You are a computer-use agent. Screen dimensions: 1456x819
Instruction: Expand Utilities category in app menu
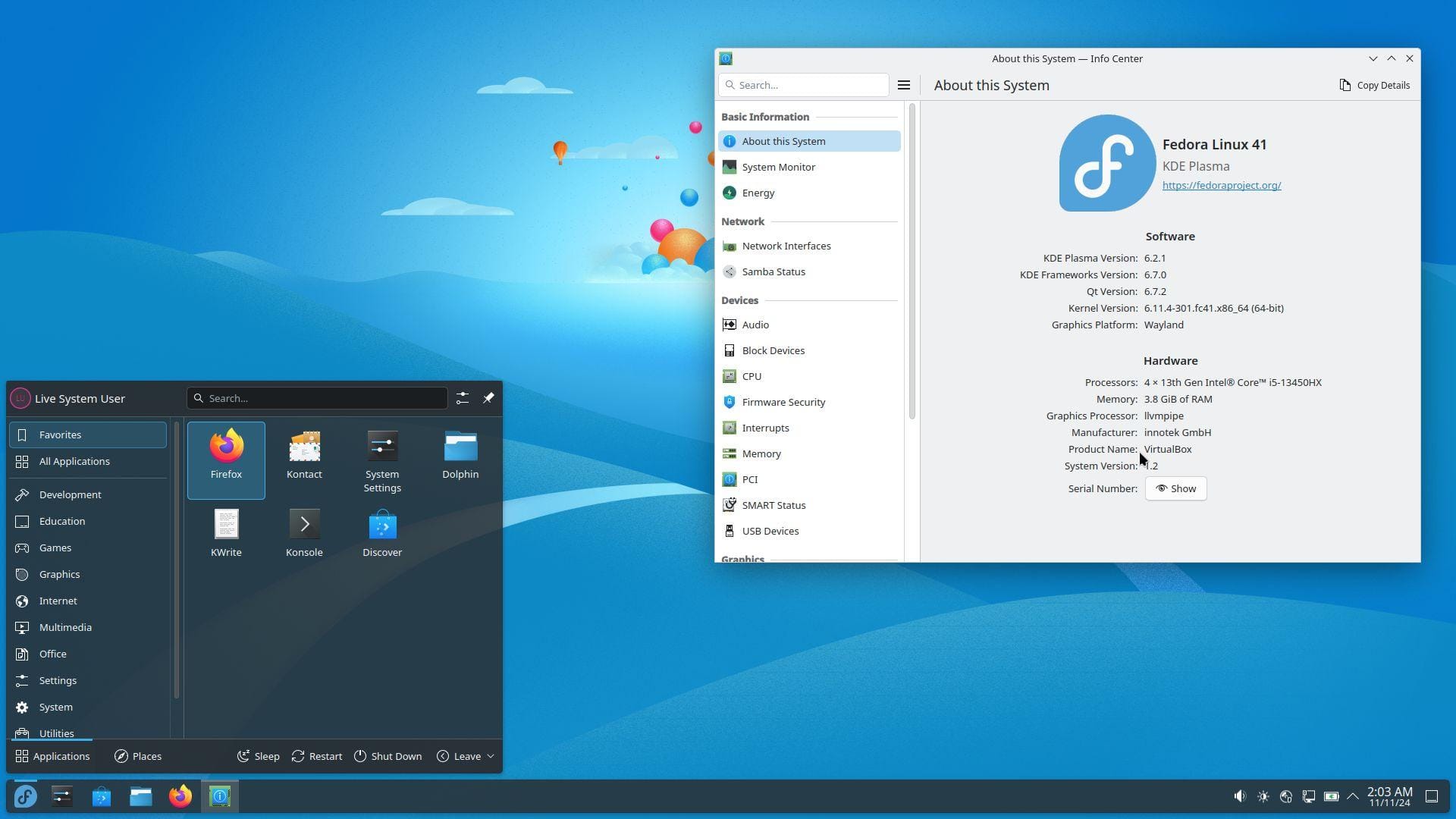coord(57,733)
